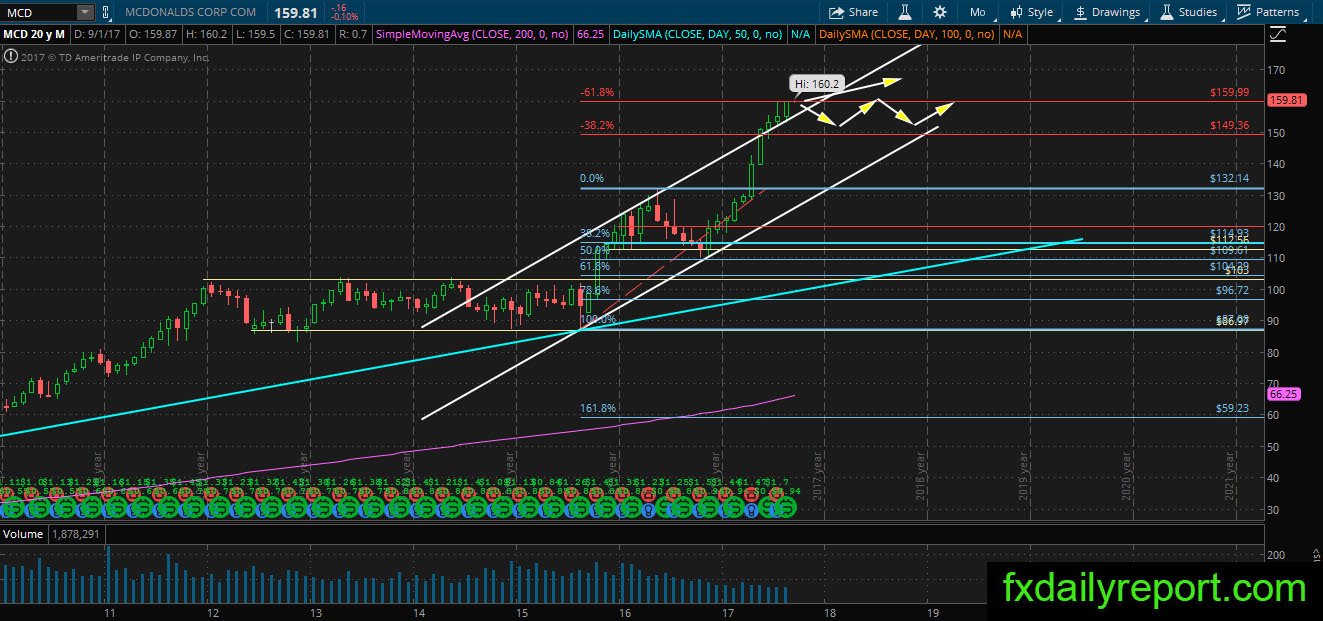Click the $159.99 Fibonacci level label
This screenshot has width=1323, height=621.
[1229, 92]
